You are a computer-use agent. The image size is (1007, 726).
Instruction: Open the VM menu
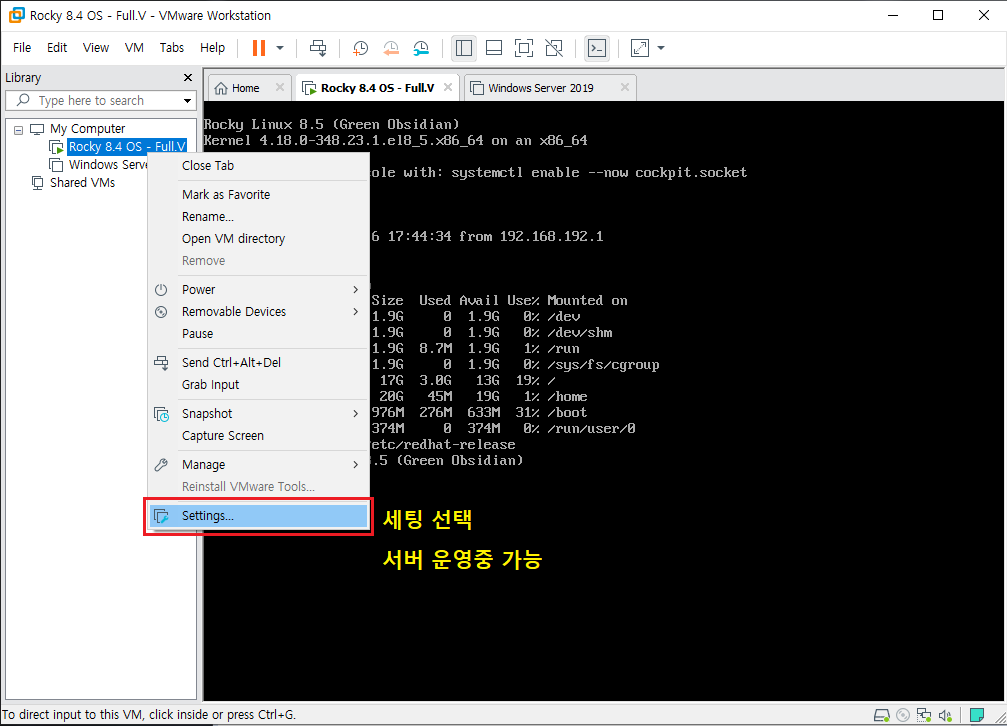point(134,48)
